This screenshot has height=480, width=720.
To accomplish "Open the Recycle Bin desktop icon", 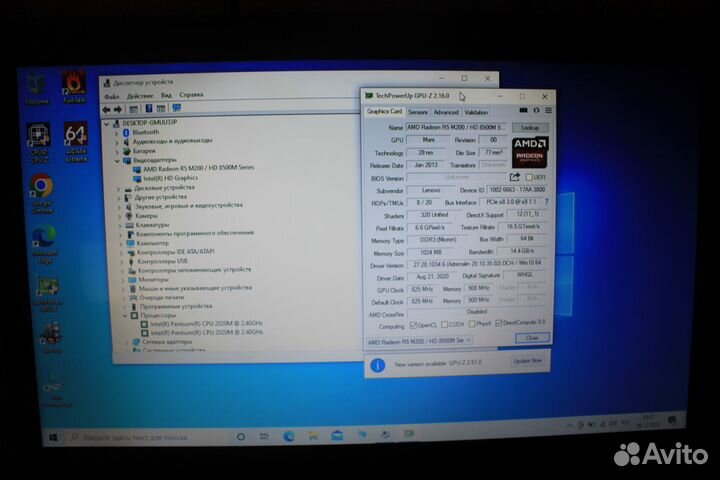I will [36, 88].
